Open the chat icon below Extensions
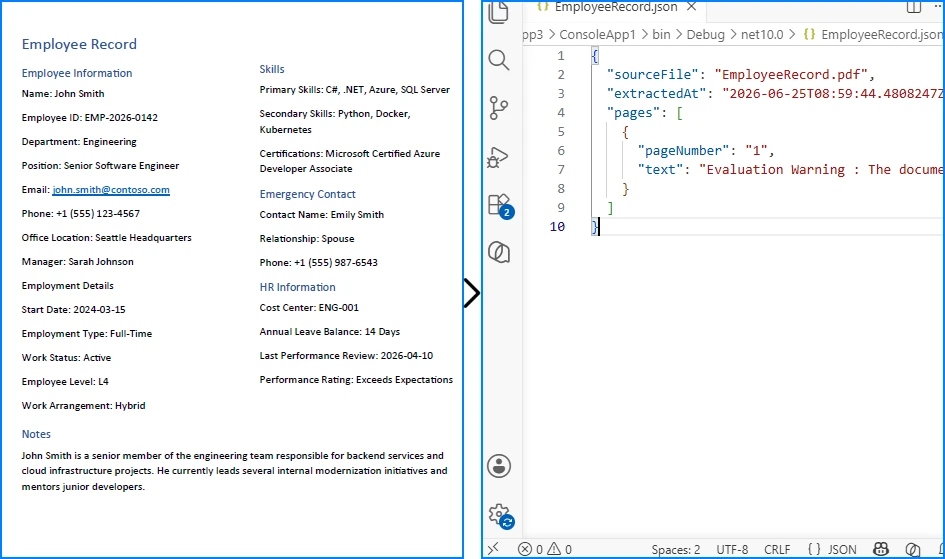Screen dimensions: 945x559 (498, 252)
